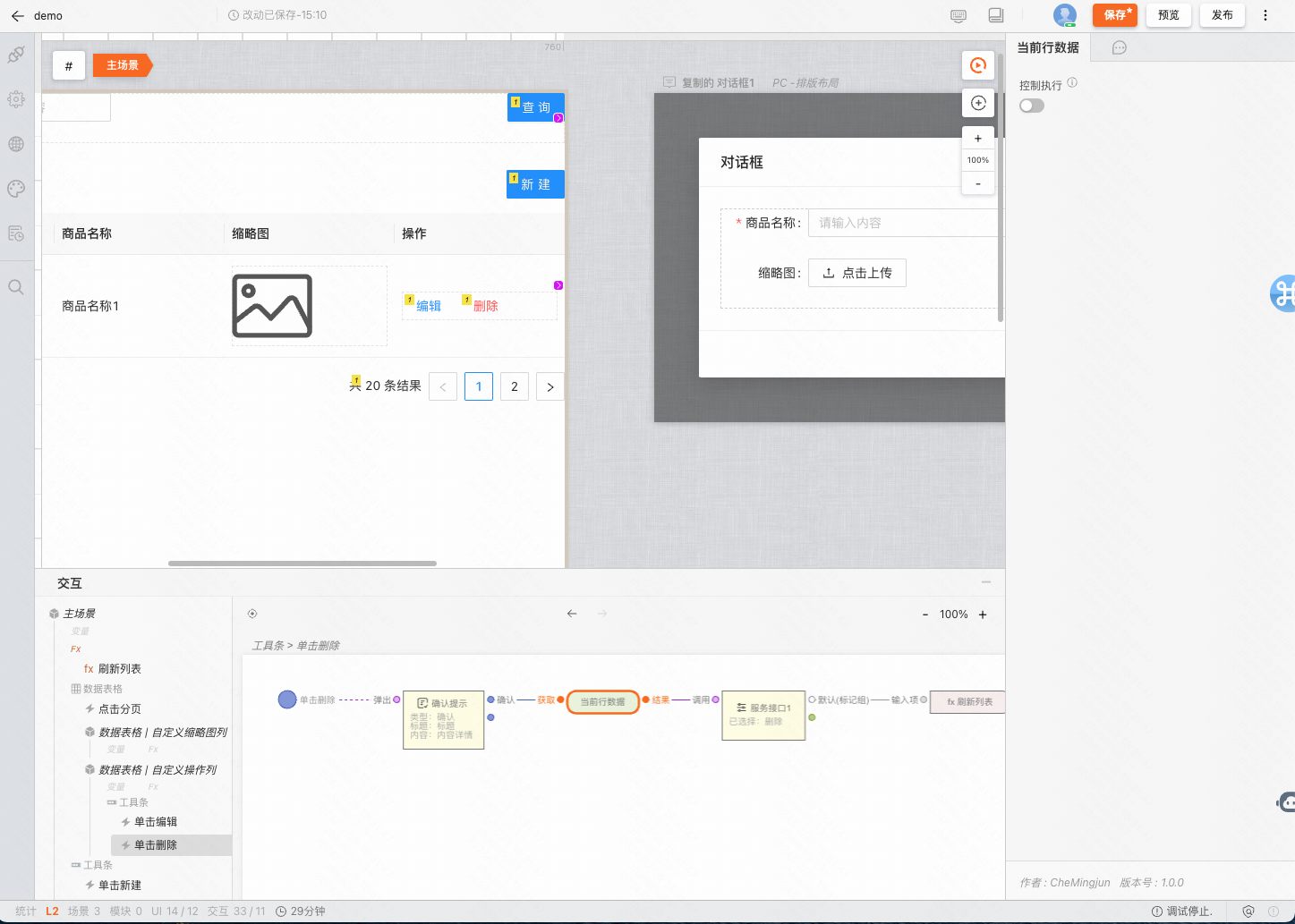Click the horizontal scrollbar under the main scene
Screen dimensions: 1295x924
[302, 564]
